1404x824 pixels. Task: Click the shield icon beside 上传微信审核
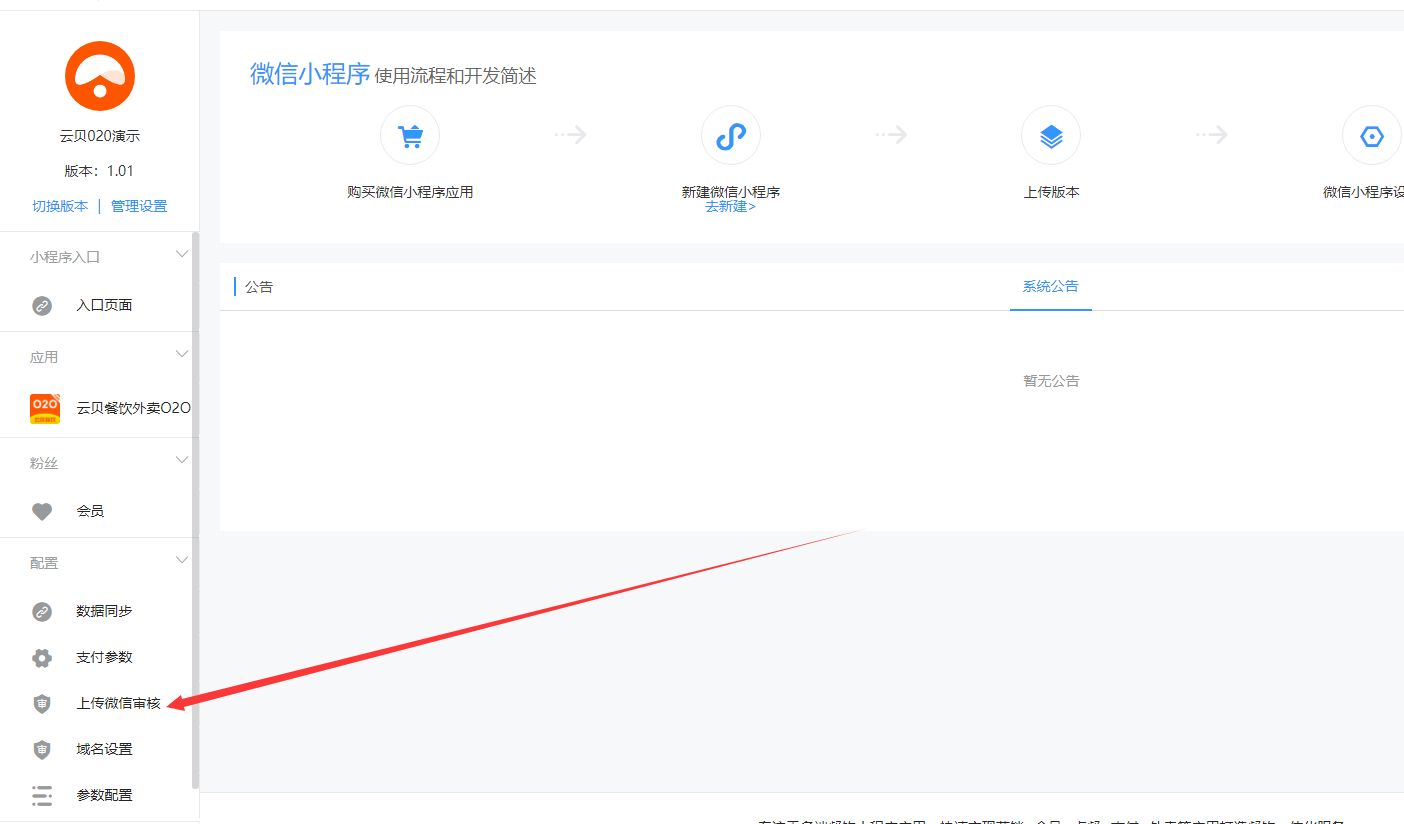[42, 703]
